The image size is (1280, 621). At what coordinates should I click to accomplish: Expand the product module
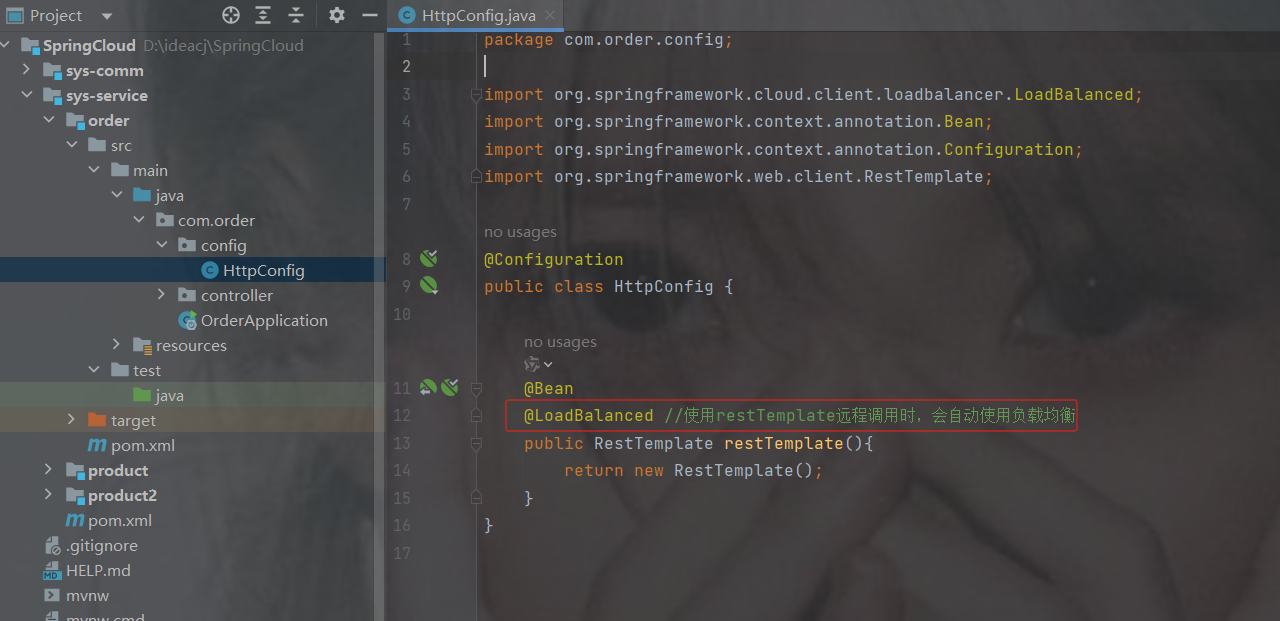[x=49, y=470]
